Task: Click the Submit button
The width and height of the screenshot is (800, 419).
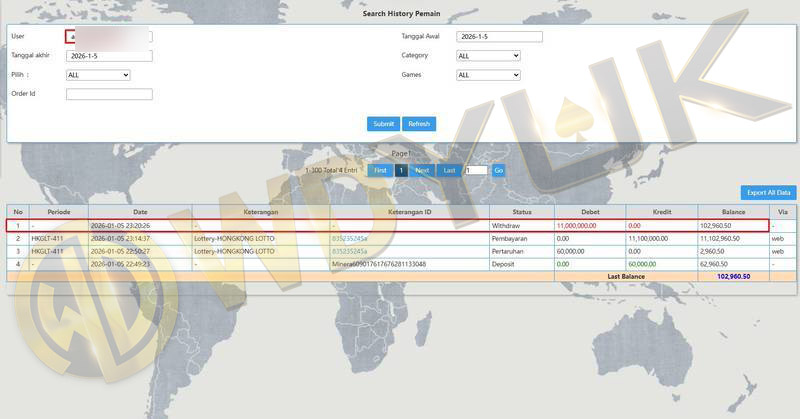Action: pyautogui.click(x=383, y=124)
